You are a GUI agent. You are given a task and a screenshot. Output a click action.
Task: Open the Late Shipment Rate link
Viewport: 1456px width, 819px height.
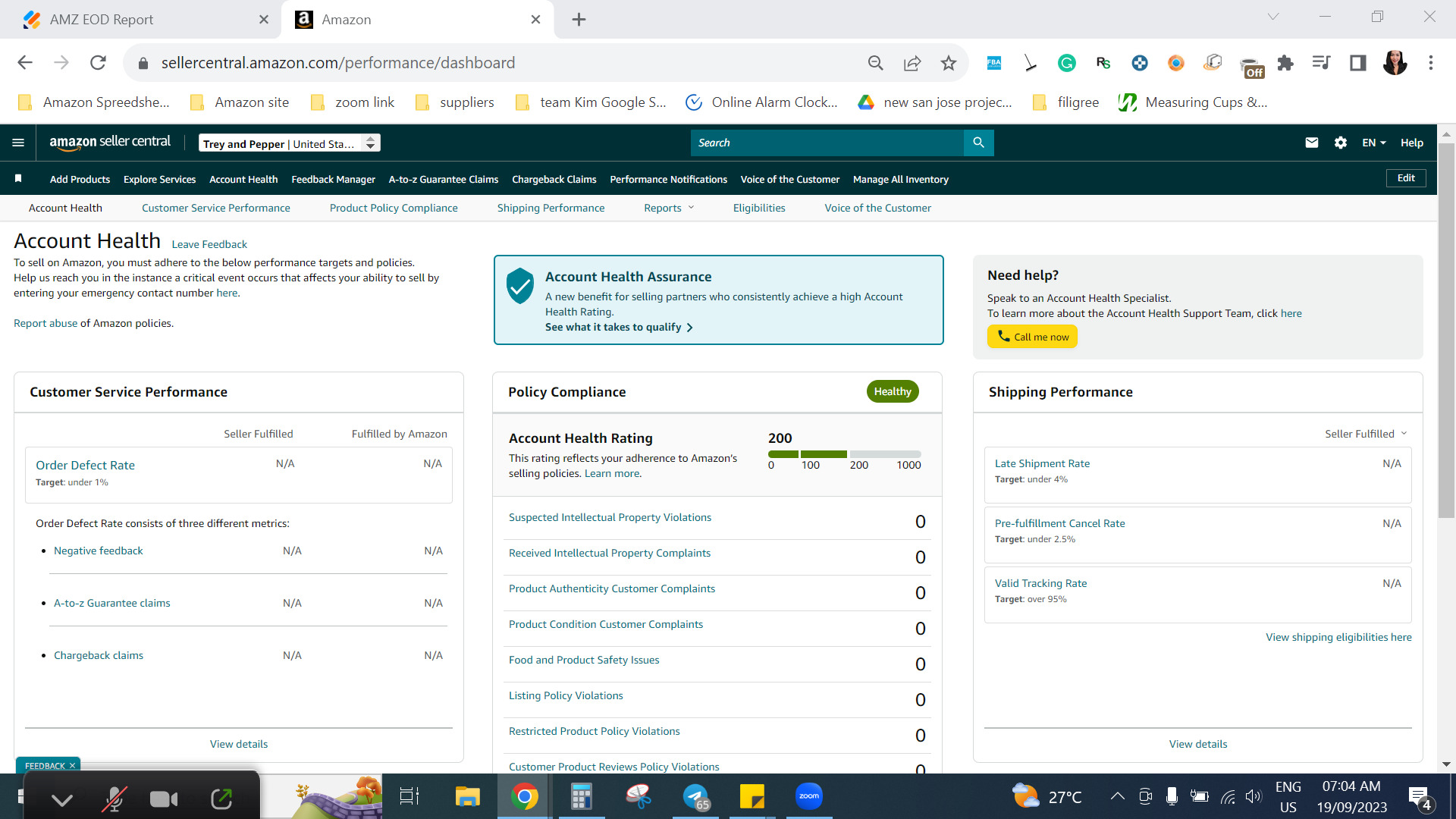[x=1042, y=463]
